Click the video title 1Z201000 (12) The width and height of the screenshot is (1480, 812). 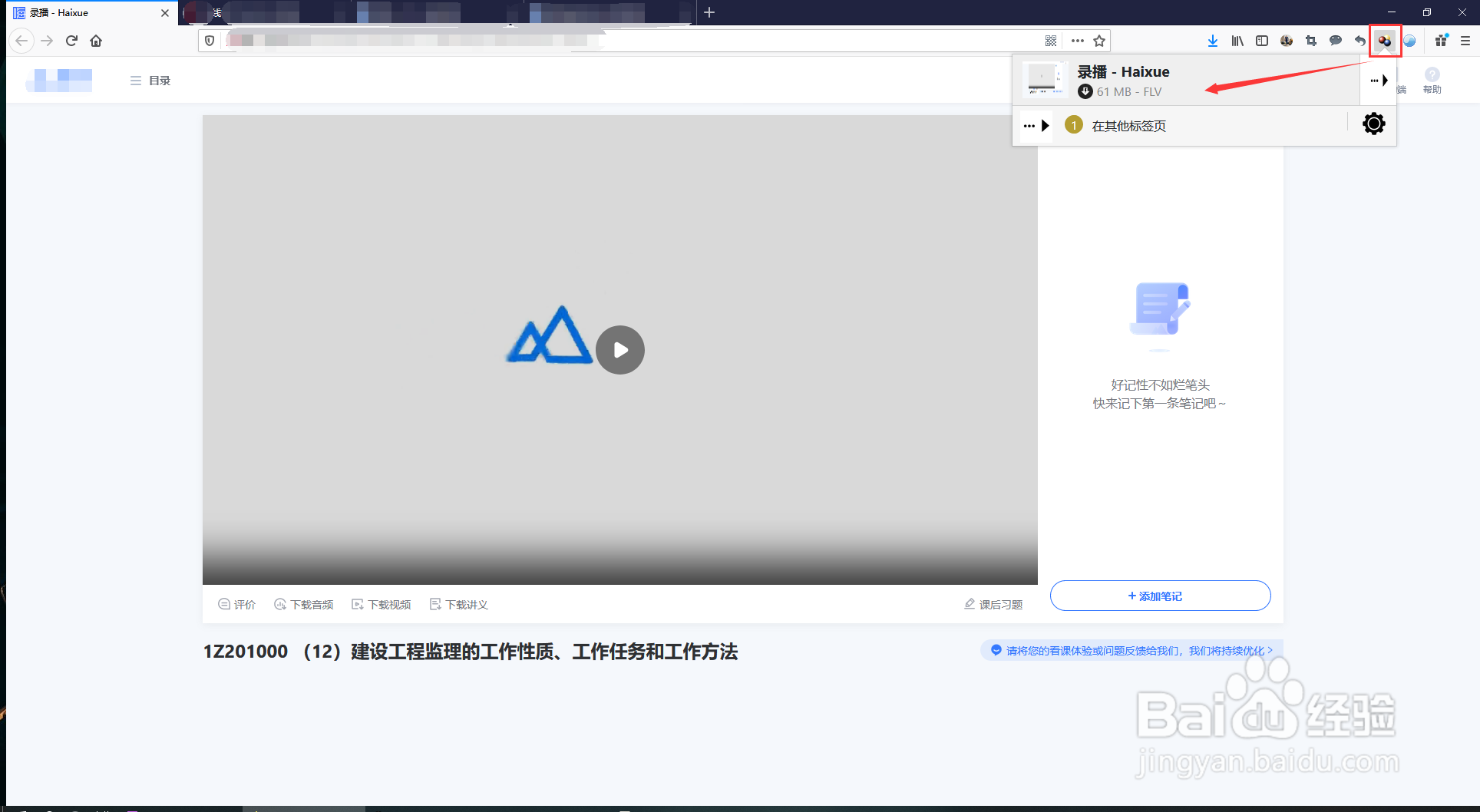(471, 652)
